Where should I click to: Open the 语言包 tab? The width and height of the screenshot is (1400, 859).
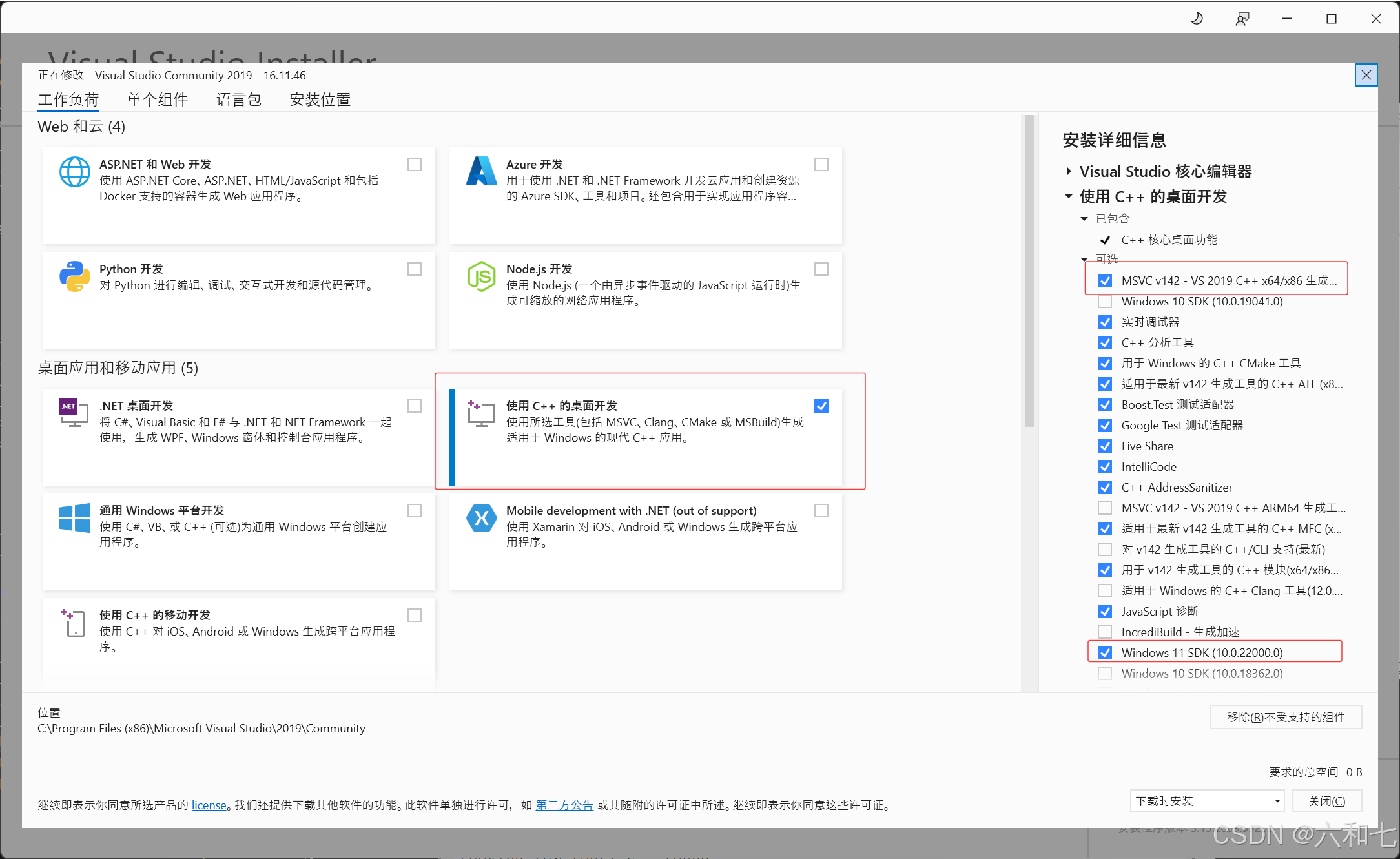[x=238, y=99]
